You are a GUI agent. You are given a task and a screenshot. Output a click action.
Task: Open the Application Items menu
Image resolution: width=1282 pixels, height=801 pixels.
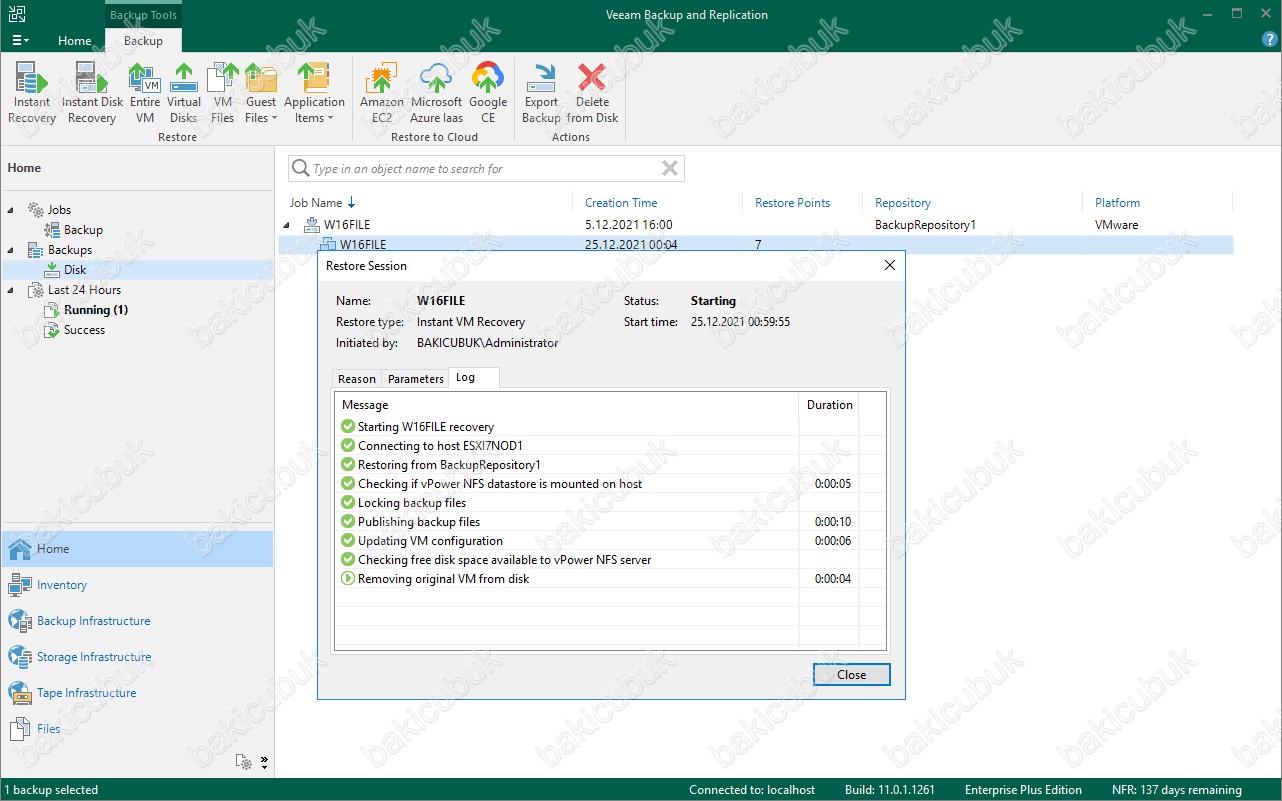click(x=314, y=93)
